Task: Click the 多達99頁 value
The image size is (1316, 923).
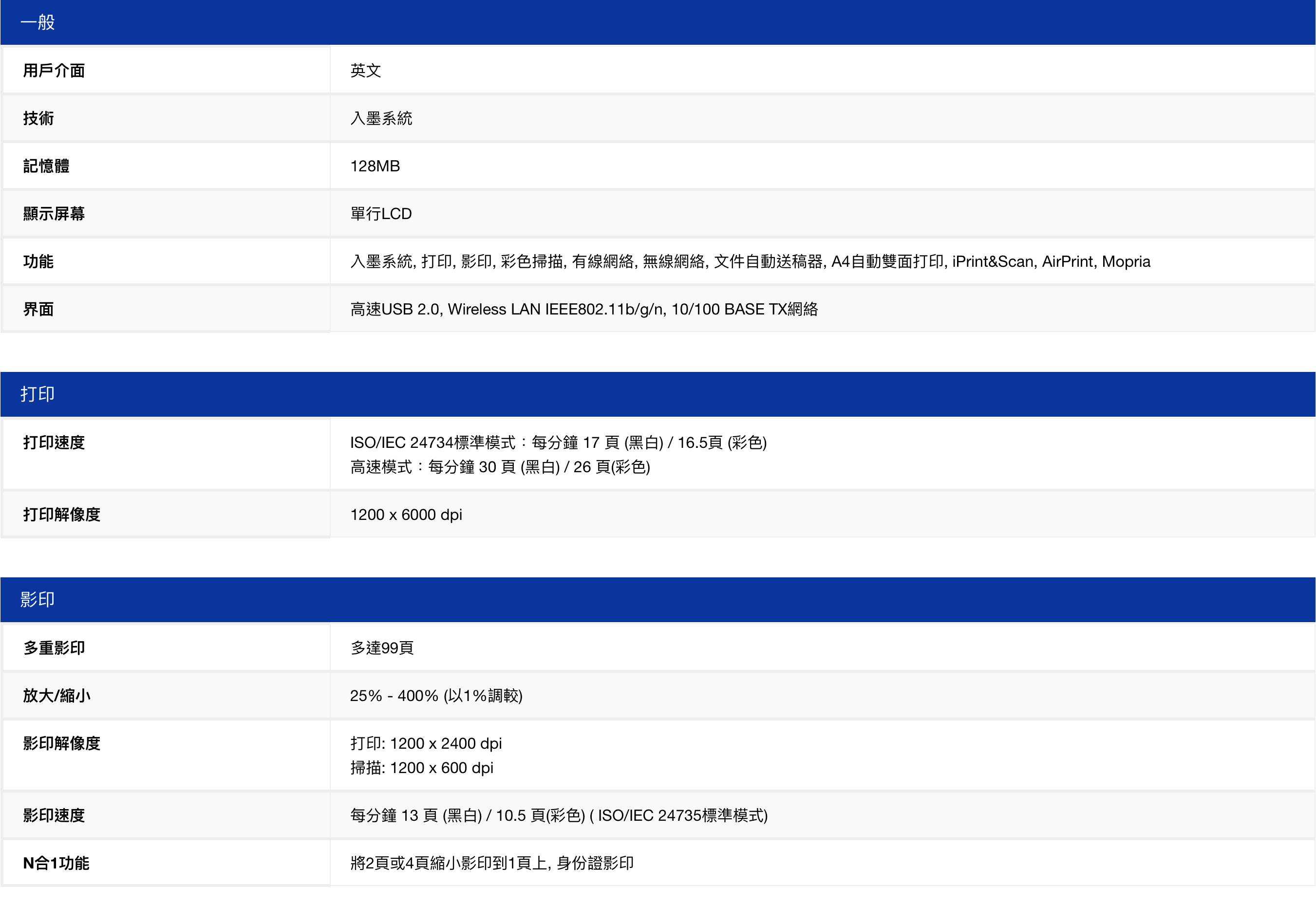Action: [382, 648]
